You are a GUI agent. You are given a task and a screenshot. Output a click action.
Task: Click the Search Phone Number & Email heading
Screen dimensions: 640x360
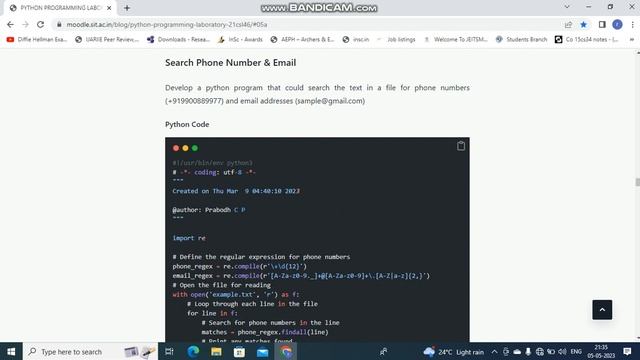[231, 62]
